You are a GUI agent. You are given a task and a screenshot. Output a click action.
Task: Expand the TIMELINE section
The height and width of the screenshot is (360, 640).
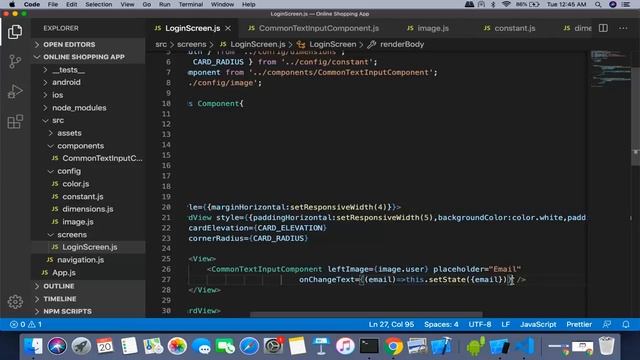(88, 299)
